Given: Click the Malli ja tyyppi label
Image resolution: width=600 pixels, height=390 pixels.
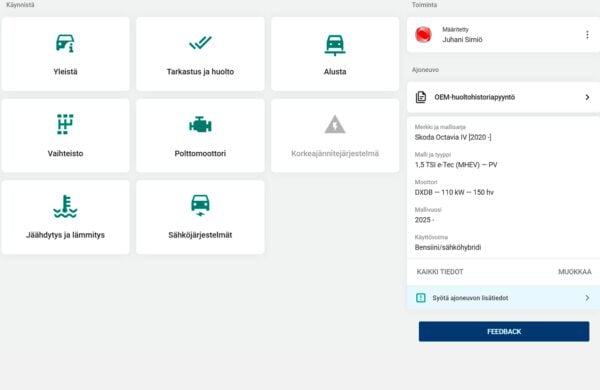Looking at the screenshot, I should [x=433, y=154].
